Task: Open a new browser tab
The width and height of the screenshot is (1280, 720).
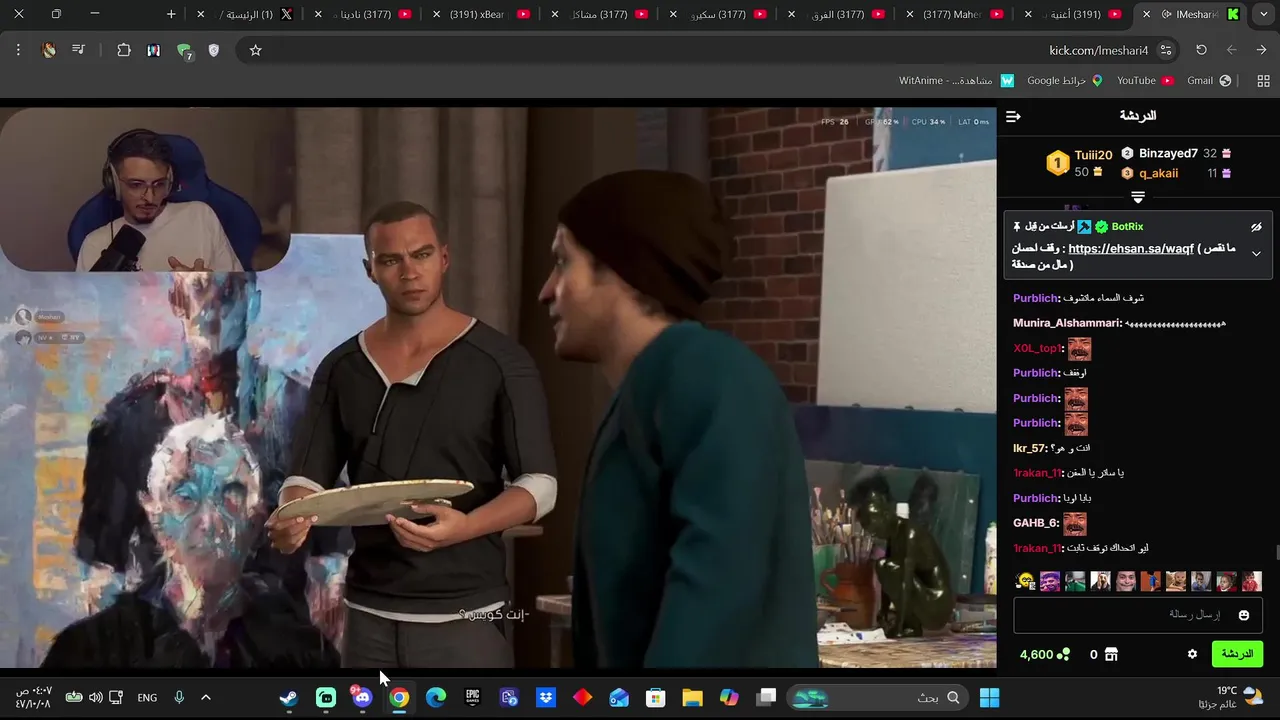Action: pyautogui.click(x=171, y=14)
